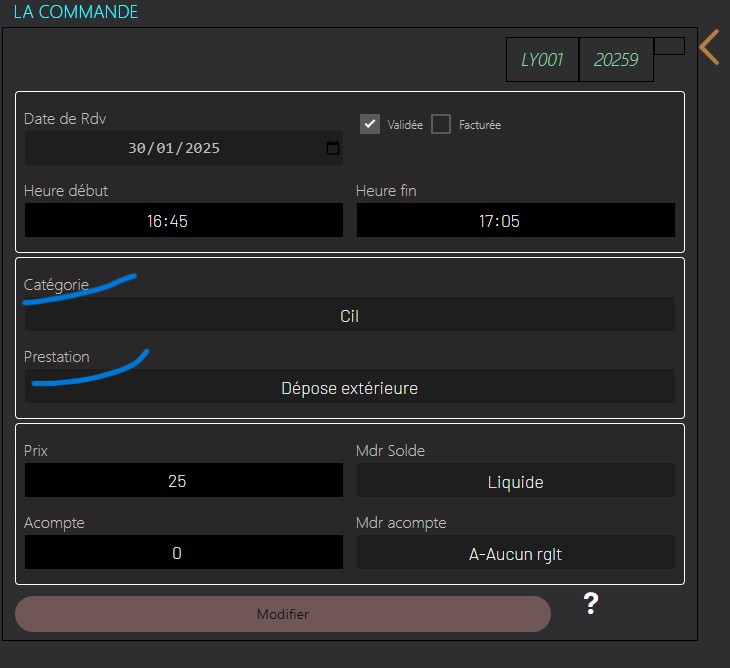This screenshot has height=668, width=730.
Task: Click the question mark help icon
Action: click(591, 603)
